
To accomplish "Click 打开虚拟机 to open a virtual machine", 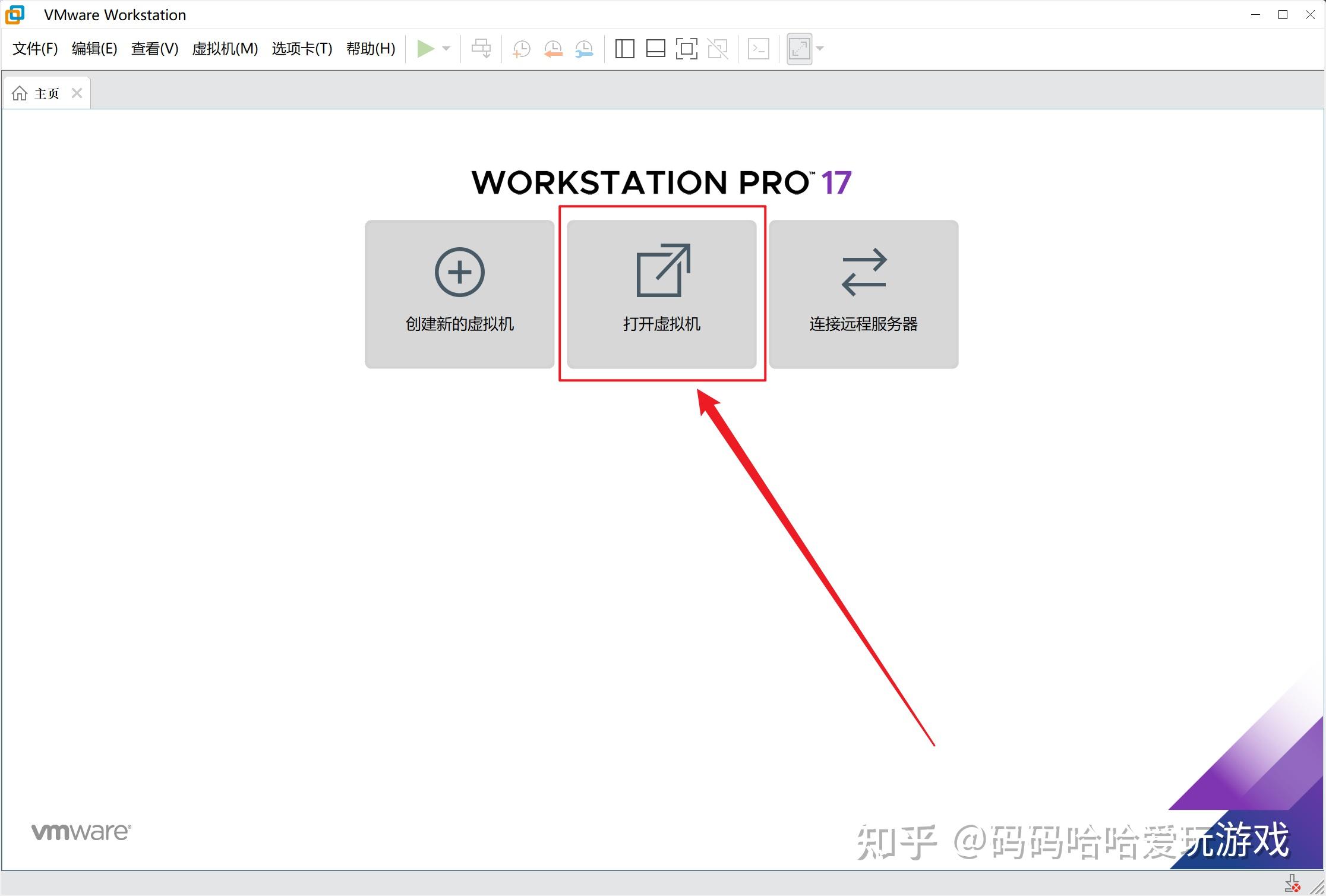I will coord(661,294).
